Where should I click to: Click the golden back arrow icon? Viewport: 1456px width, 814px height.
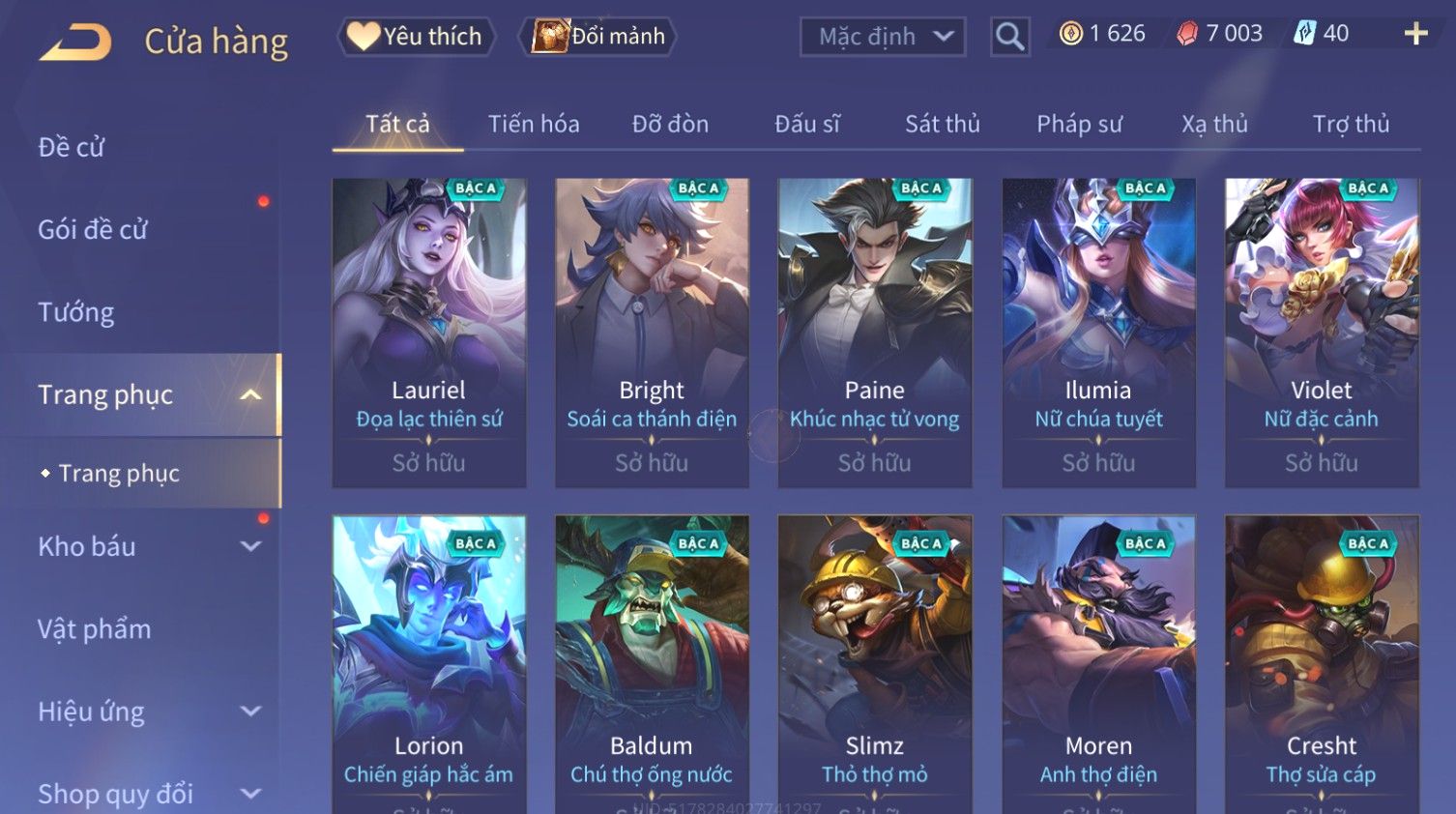(x=75, y=43)
